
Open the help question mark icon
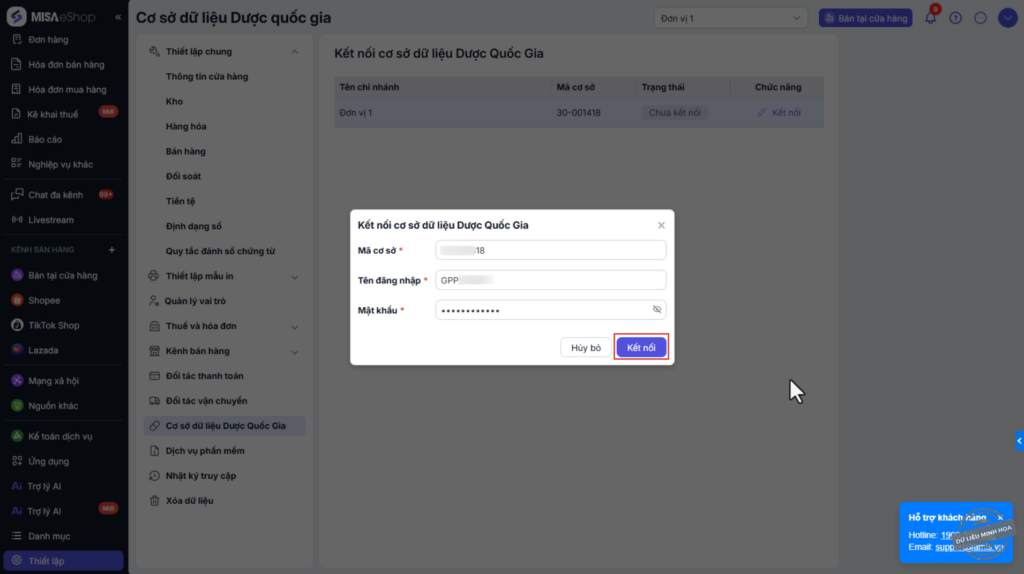pos(955,18)
